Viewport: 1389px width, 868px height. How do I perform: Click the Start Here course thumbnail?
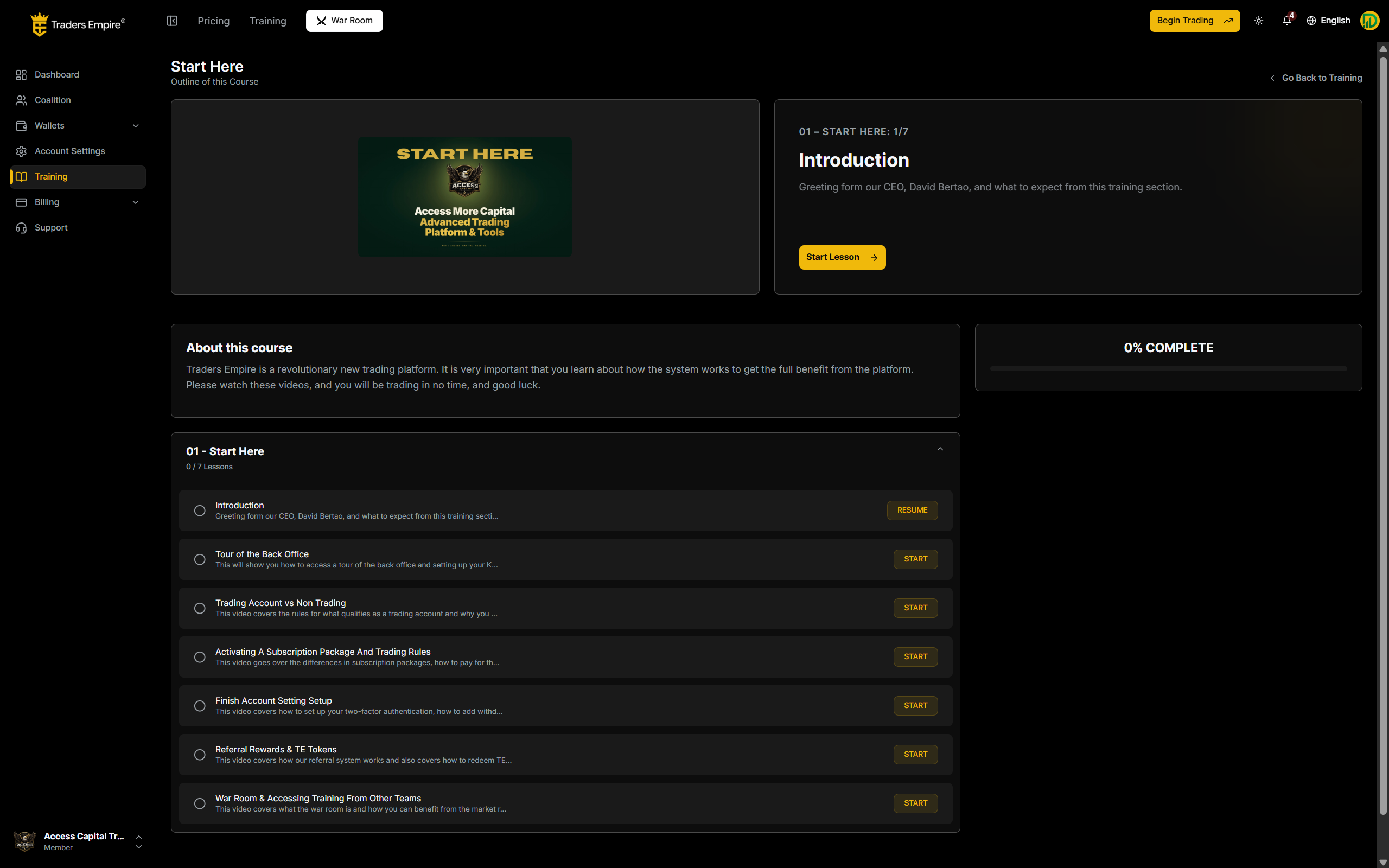click(x=464, y=196)
